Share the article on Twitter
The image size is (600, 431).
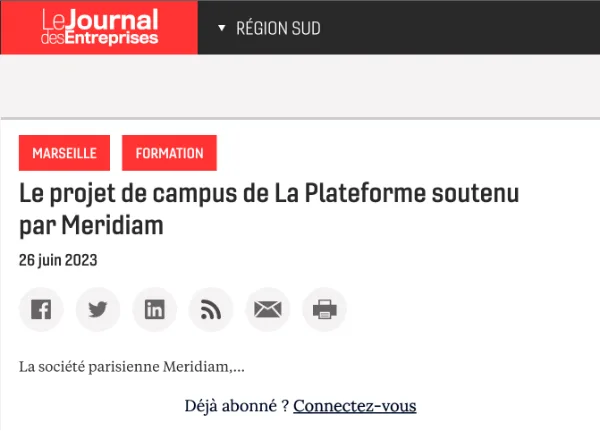pyautogui.click(x=98, y=310)
